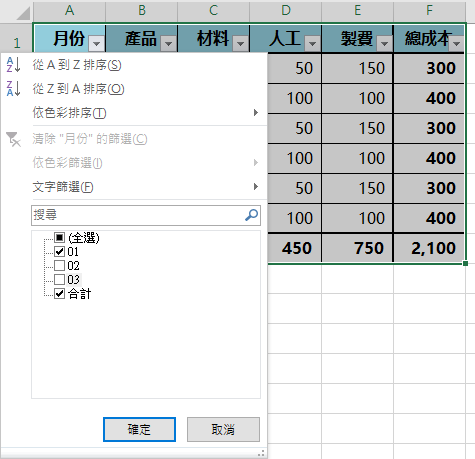Open the 總成本 column filter dropdown

(x=456, y=44)
